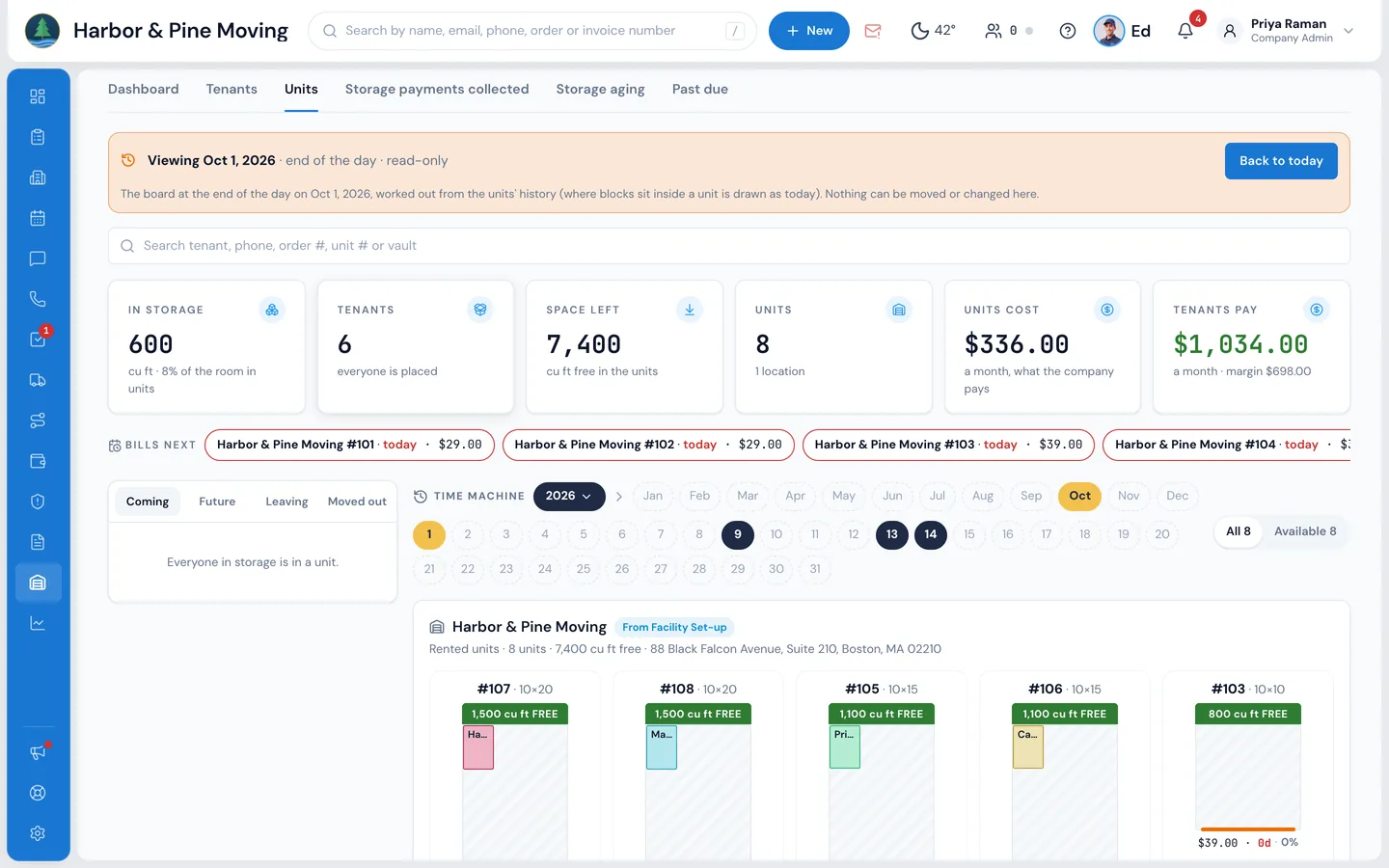Viewport: 1389px width, 868px height.
Task: Click the Ed user avatar
Action: pyautogui.click(x=1109, y=31)
